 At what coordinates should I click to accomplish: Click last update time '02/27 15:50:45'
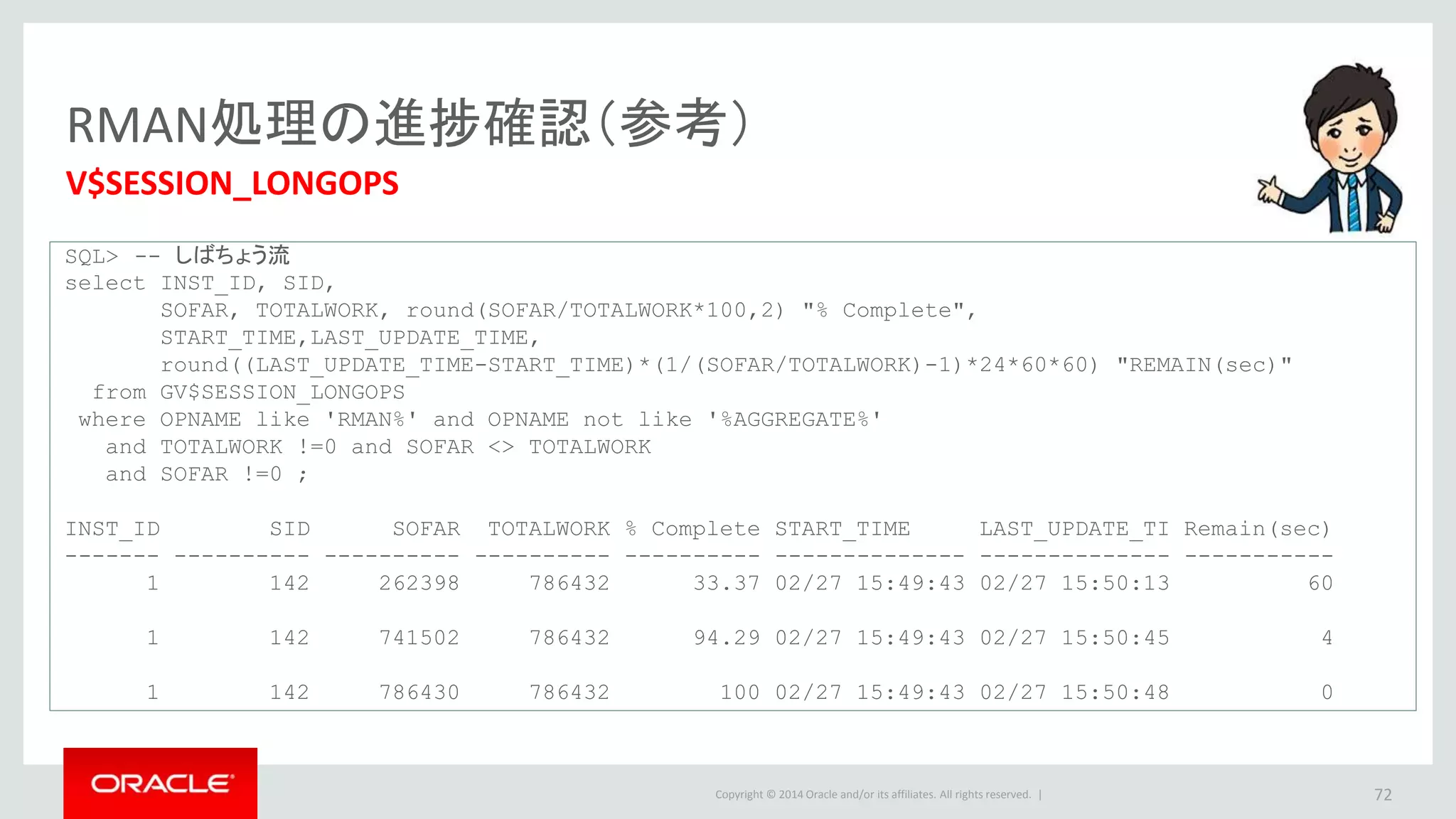pos(1074,638)
